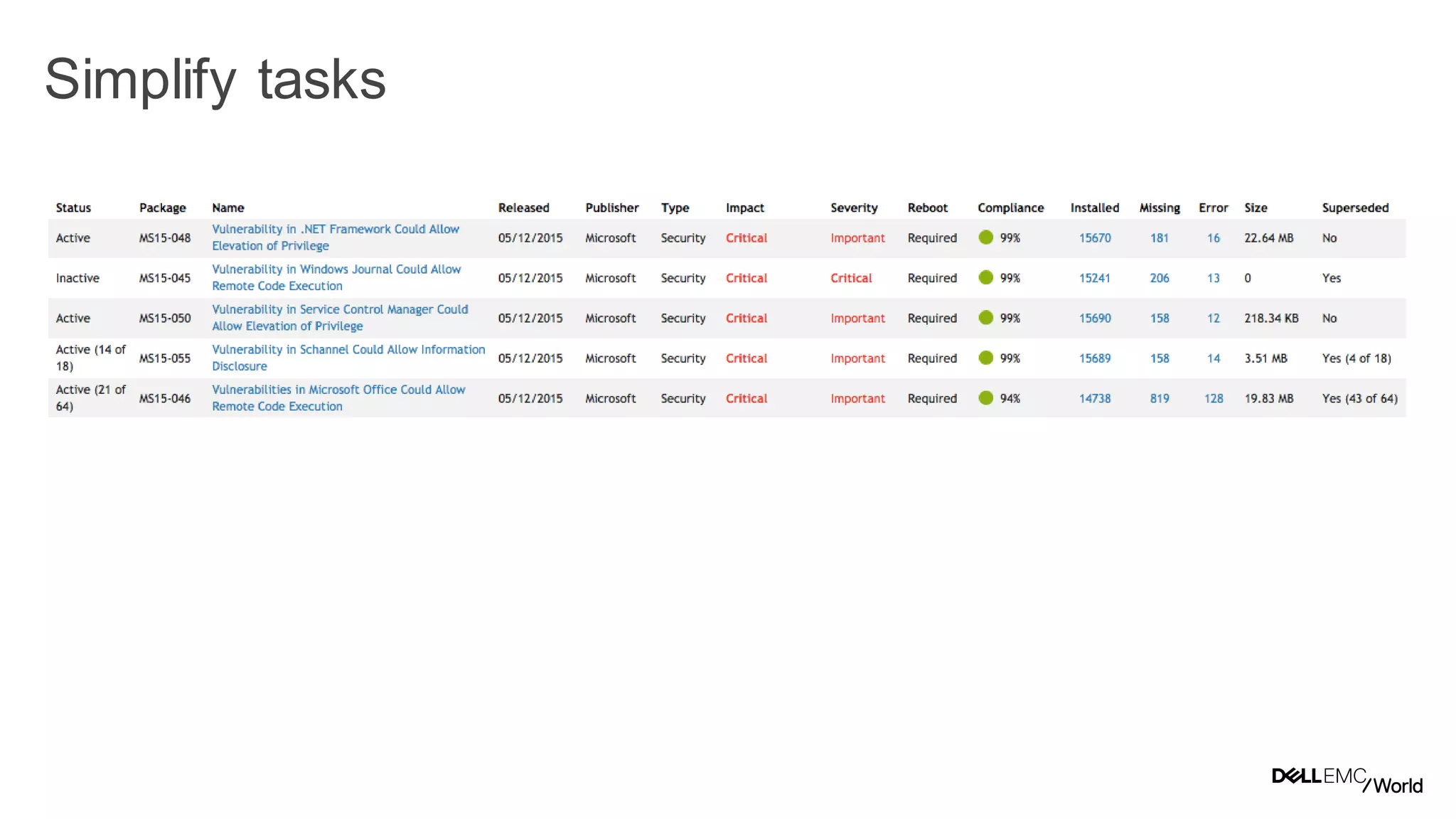The height and width of the screenshot is (819, 1456).
Task: Open the .NET Framework Elevation of Privilege vulnerability link
Action: click(336, 237)
